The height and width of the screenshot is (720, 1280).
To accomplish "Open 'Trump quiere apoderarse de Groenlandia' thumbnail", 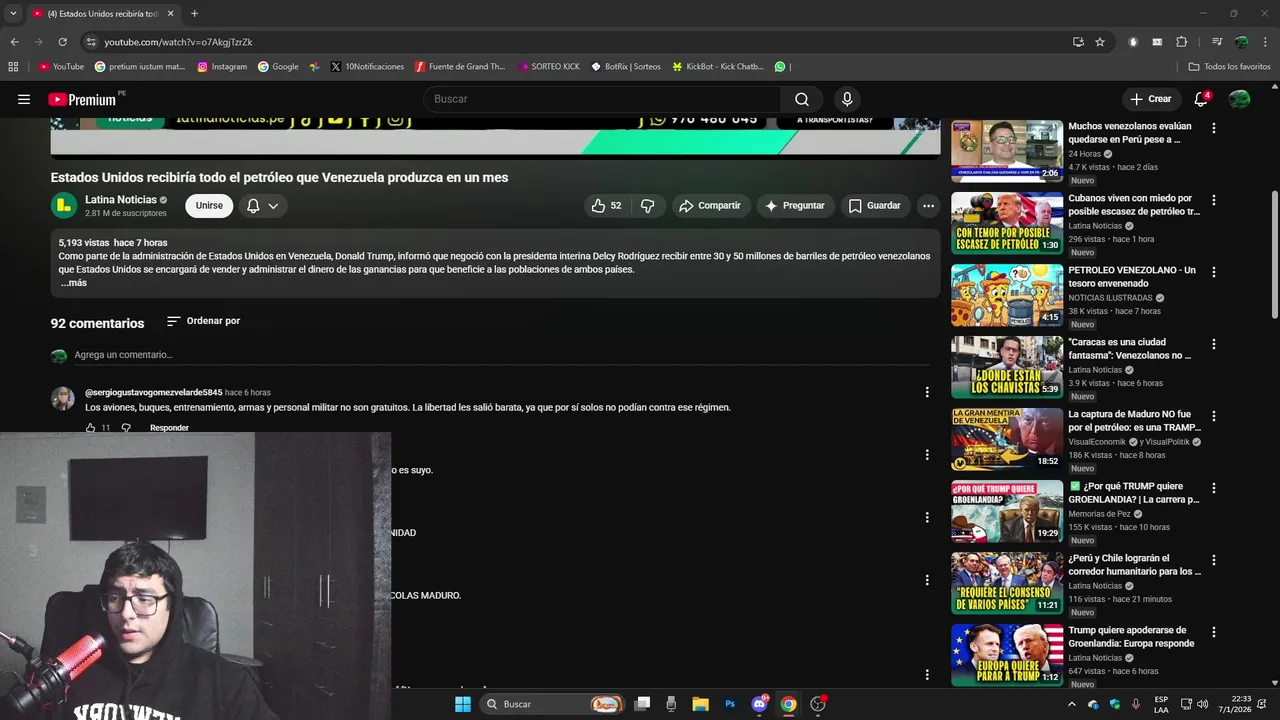I will pyautogui.click(x=1007, y=655).
